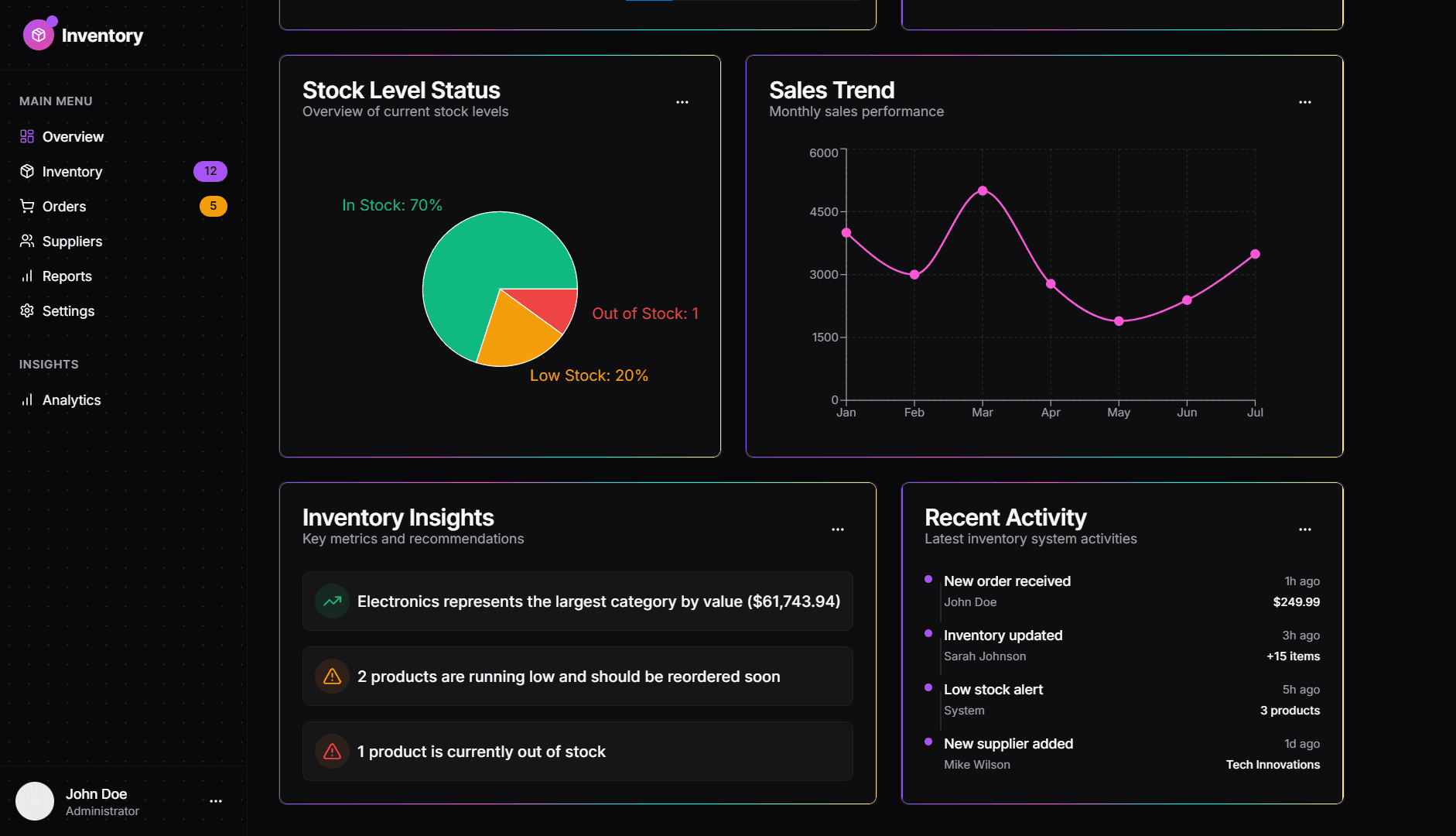This screenshot has height=836, width=1456.
Task: Click the Orders shopping cart icon
Action: (27, 206)
